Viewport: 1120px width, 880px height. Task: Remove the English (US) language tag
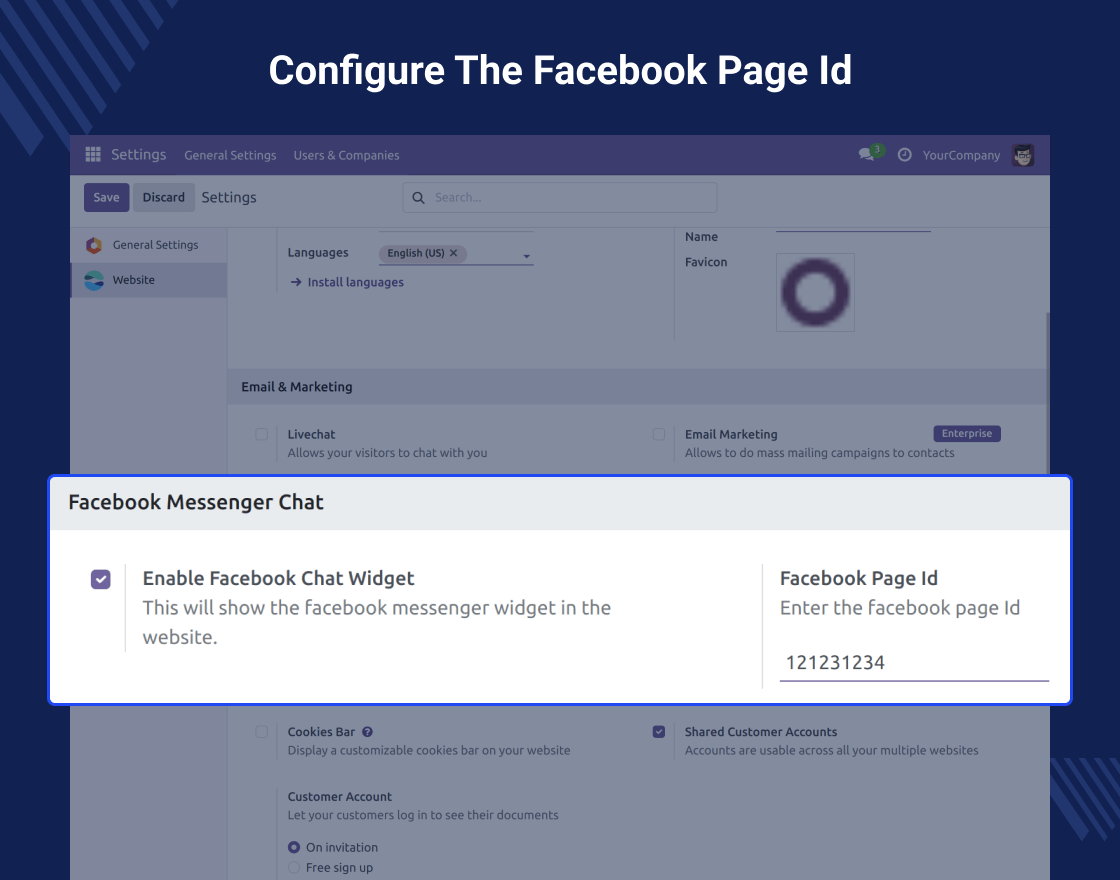[453, 253]
